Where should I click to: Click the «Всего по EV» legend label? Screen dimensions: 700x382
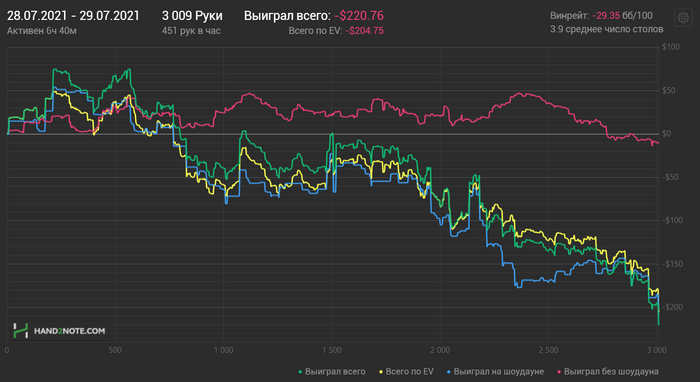pos(409,371)
